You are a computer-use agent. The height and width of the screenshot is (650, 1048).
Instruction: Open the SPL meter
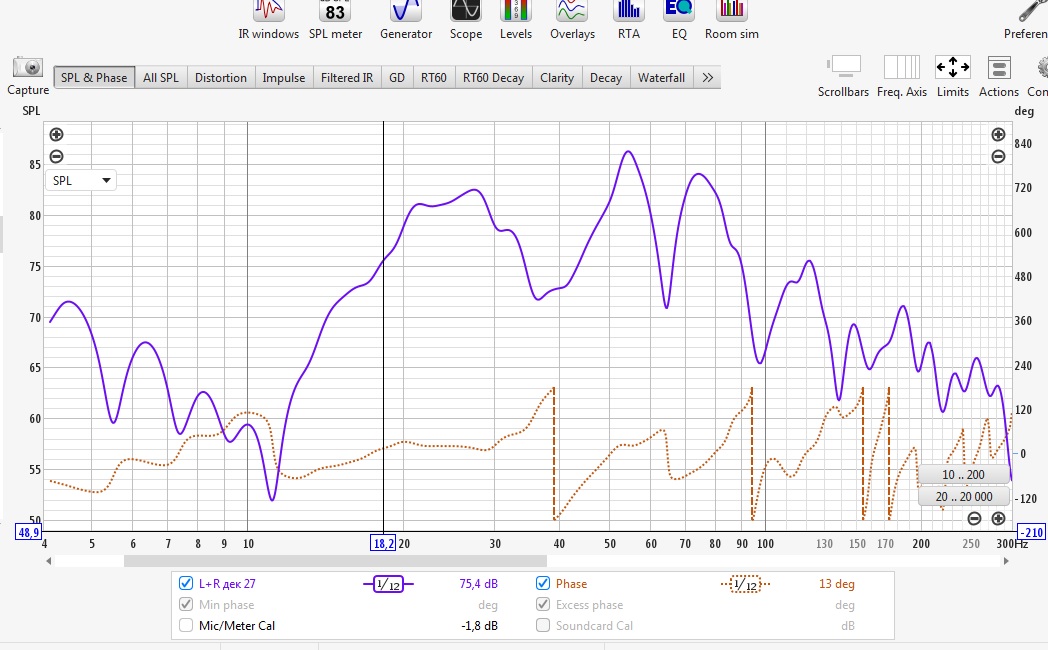pyautogui.click(x=335, y=20)
